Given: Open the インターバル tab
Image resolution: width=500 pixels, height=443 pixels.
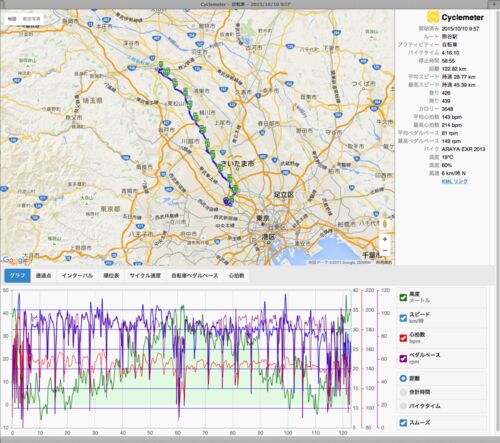Looking at the screenshot, I should coord(77,276).
